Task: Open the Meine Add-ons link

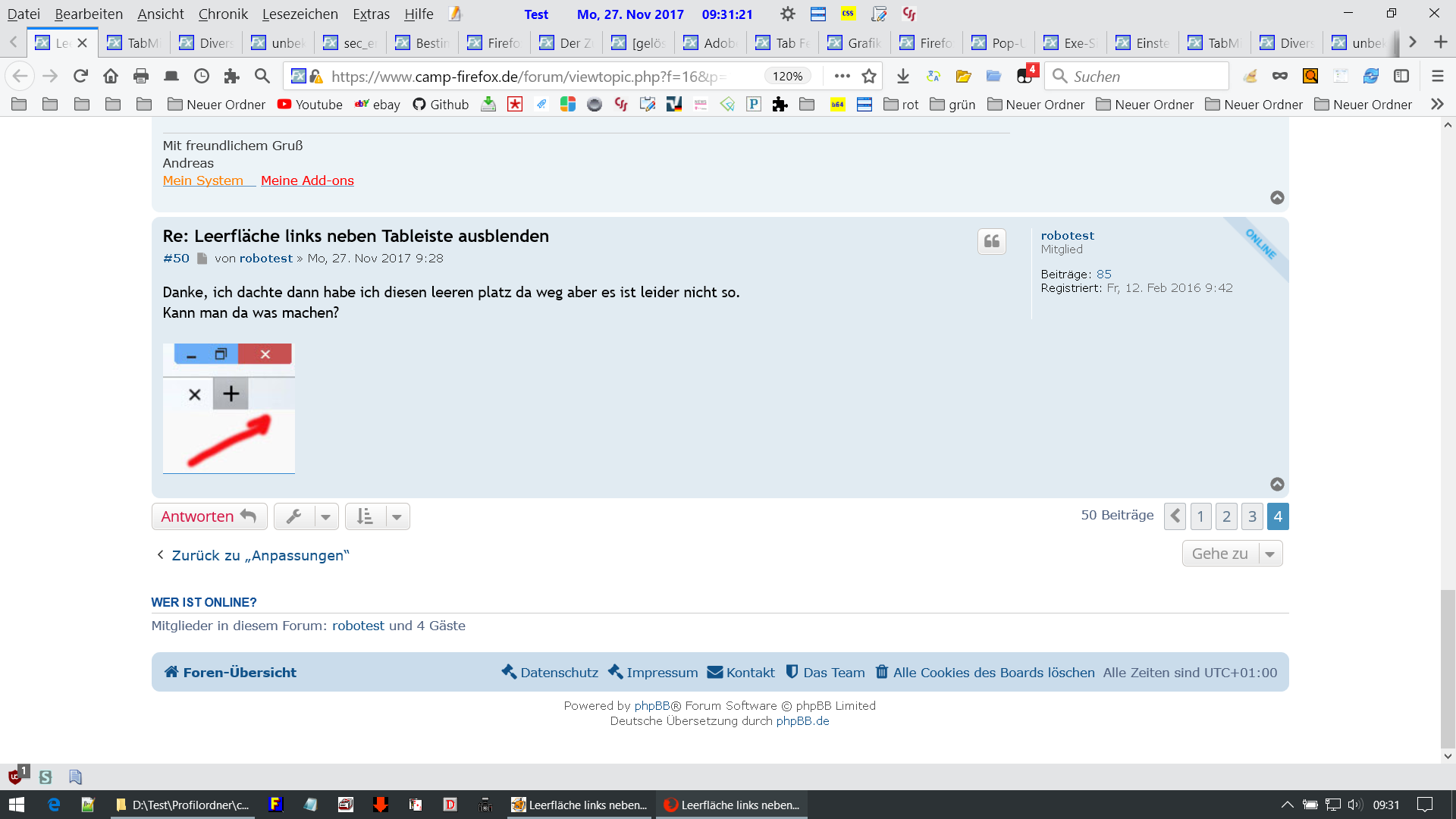Action: pos(307,180)
